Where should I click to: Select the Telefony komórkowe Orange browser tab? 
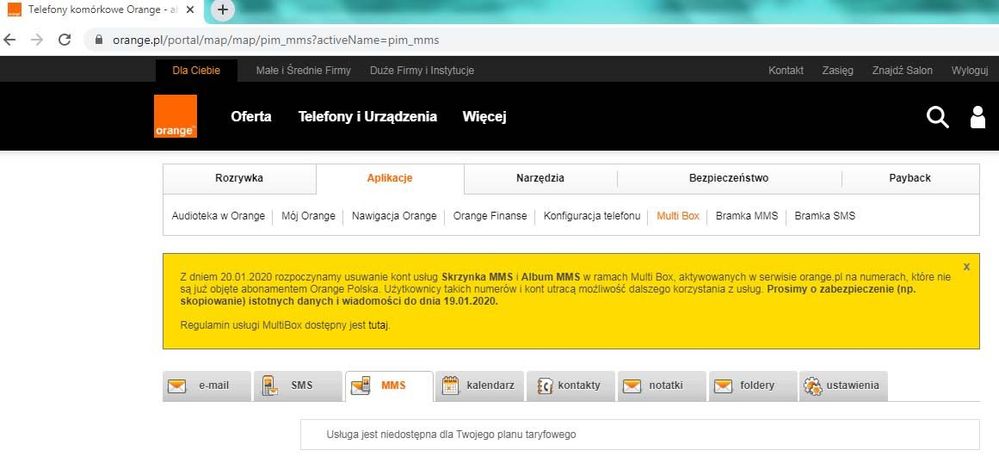pyautogui.click(x=102, y=10)
